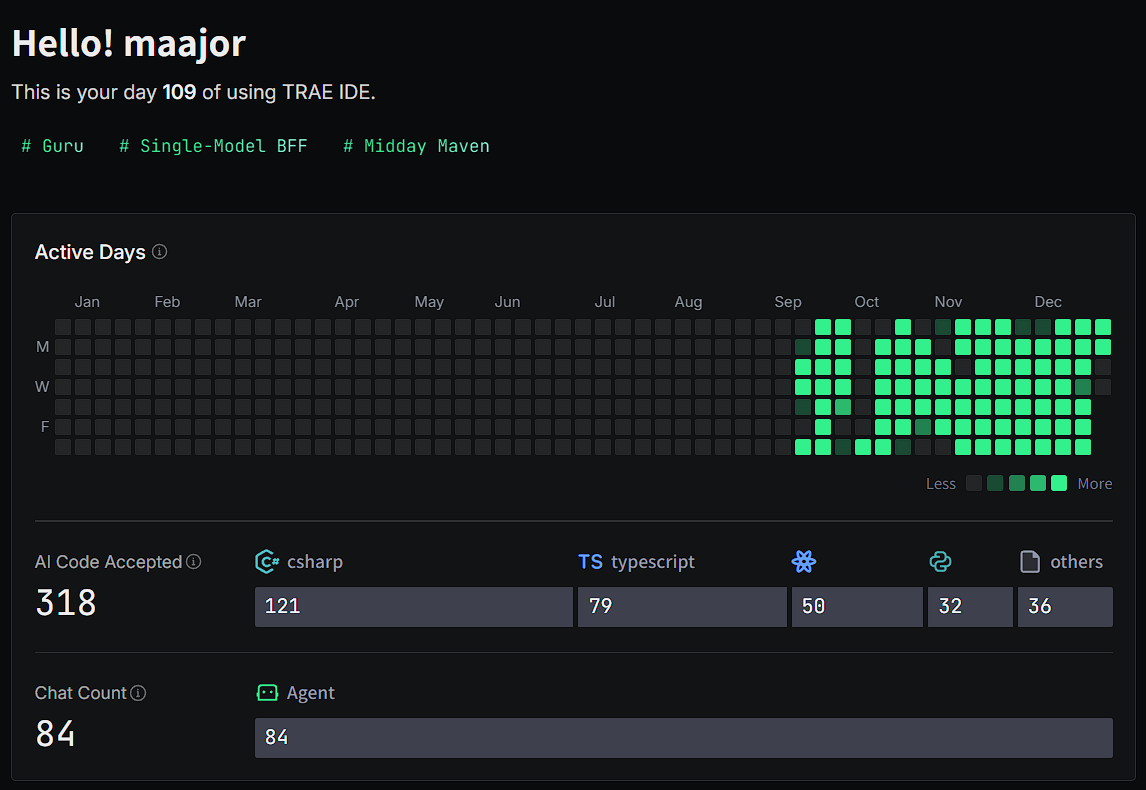Screen dimensions: 1146x790
Task: Select the # Single-Model BFF tag
Action: pyautogui.click(x=213, y=146)
